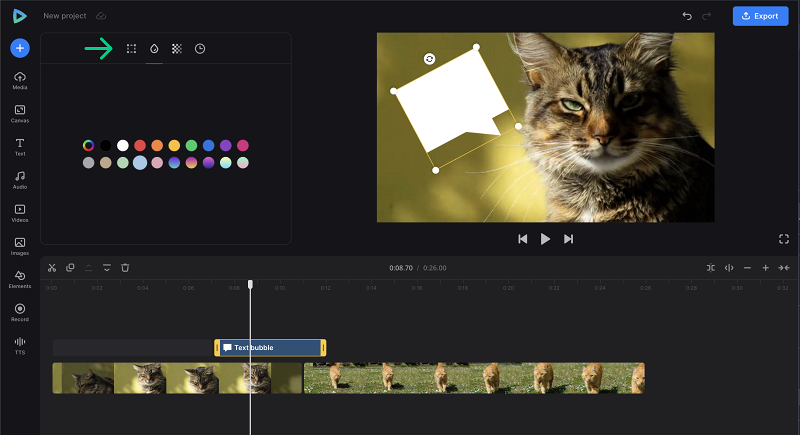Viewport: 800px width, 435px height.
Task: Select the yellow color swatch
Action: coord(174,145)
